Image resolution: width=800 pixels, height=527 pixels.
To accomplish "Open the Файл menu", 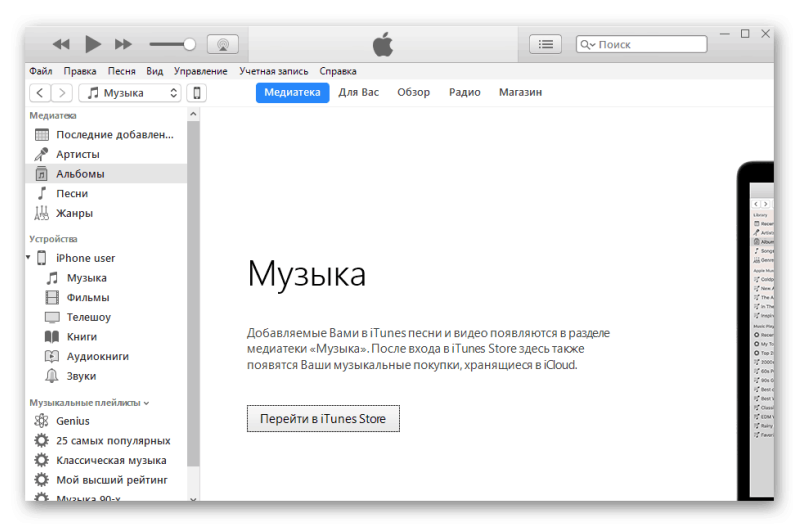I will pos(41,71).
